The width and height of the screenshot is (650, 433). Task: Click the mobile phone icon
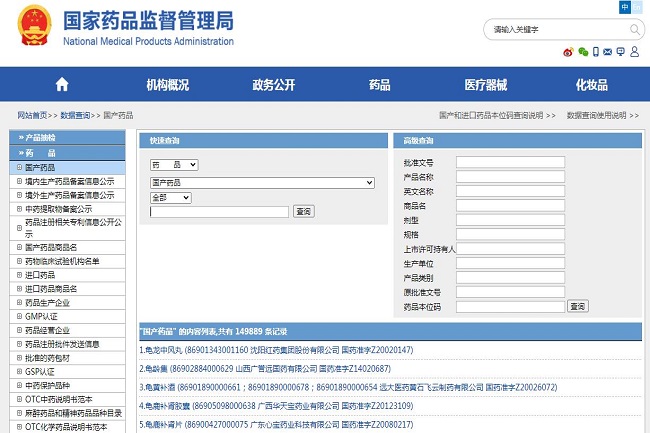pyautogui.click(x=596, y=52)
